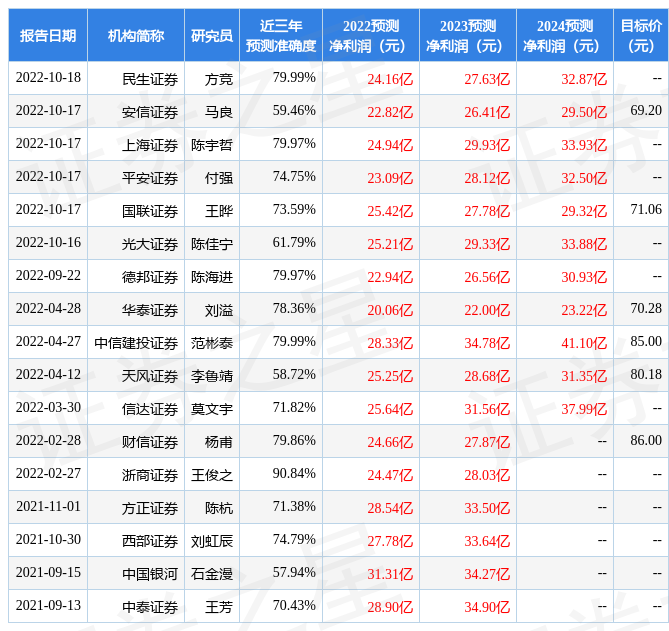Image resolution: width=669 pixels, height=631 pixels.
Task: Click 2023 profit forecast 34.90亿
Action: [x=487, y=607]
